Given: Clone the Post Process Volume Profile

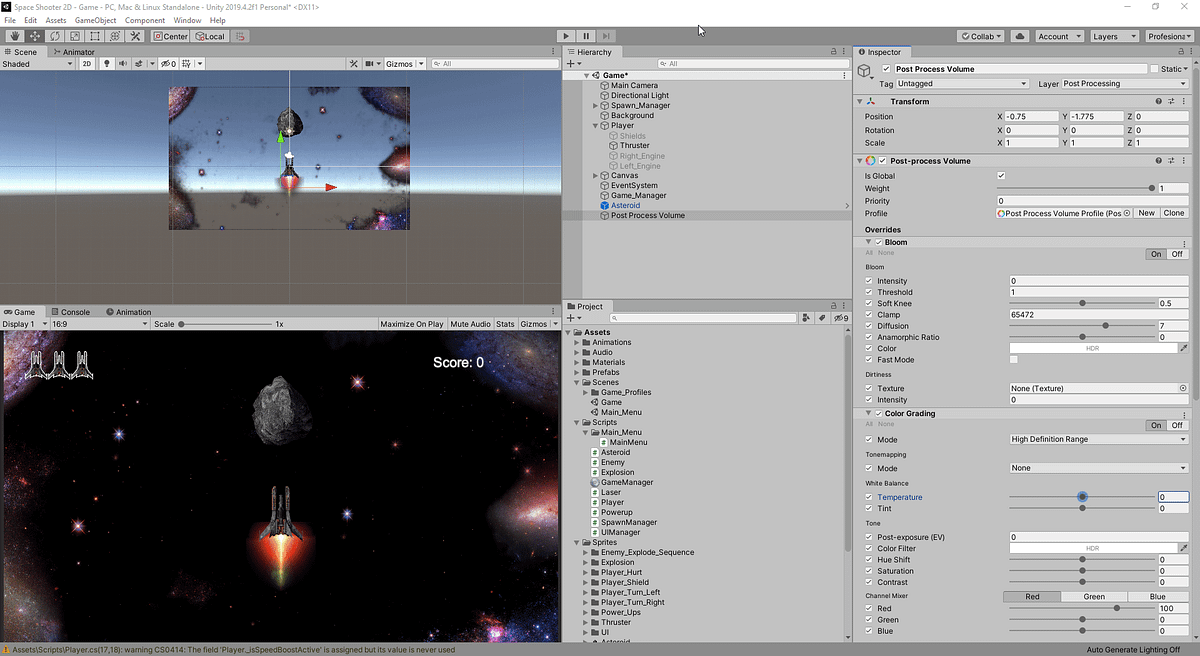Looking at the screenshot, I should tap(1173, 212).
